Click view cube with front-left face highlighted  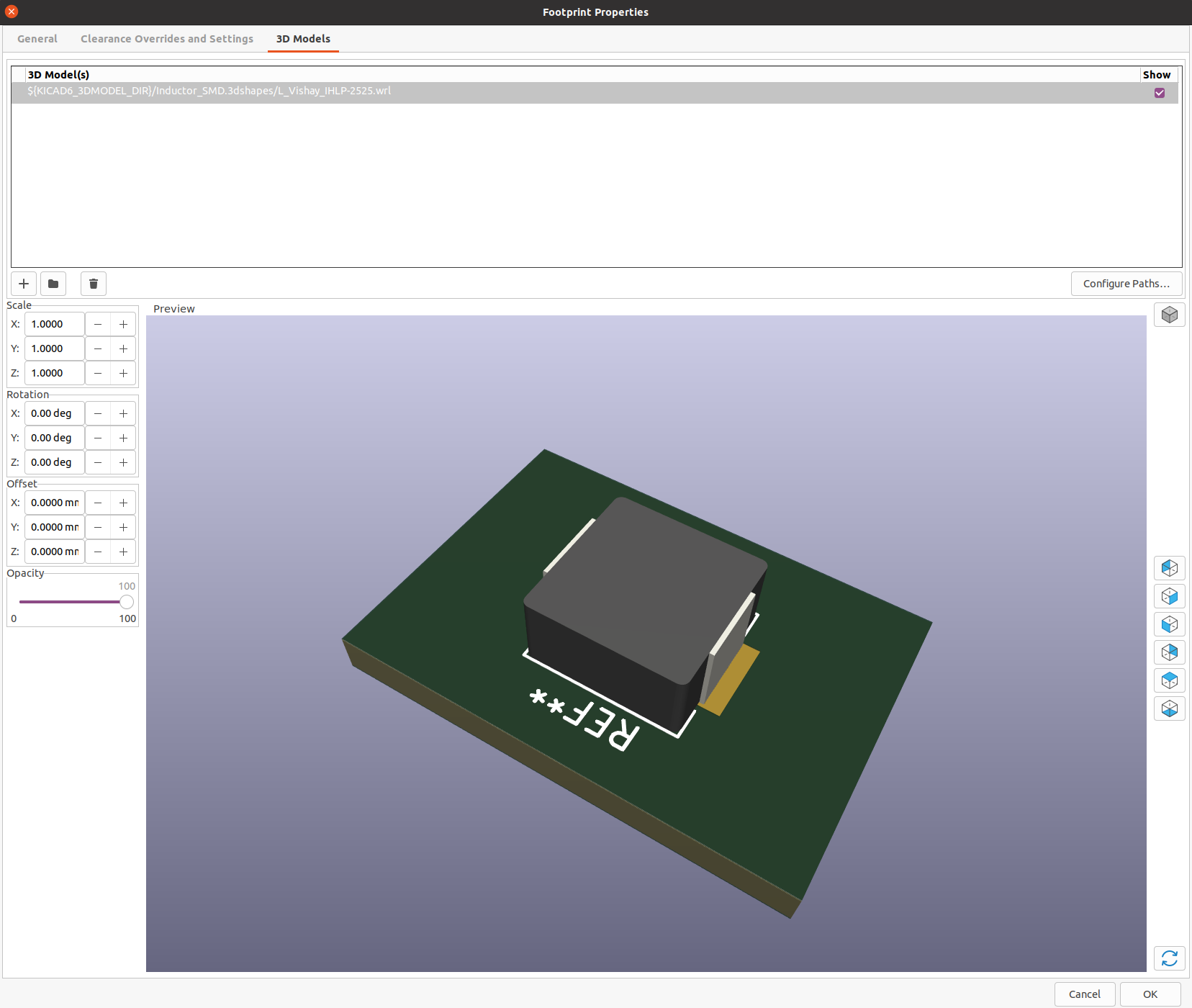pyautogui.click(x=1169, y=624)
